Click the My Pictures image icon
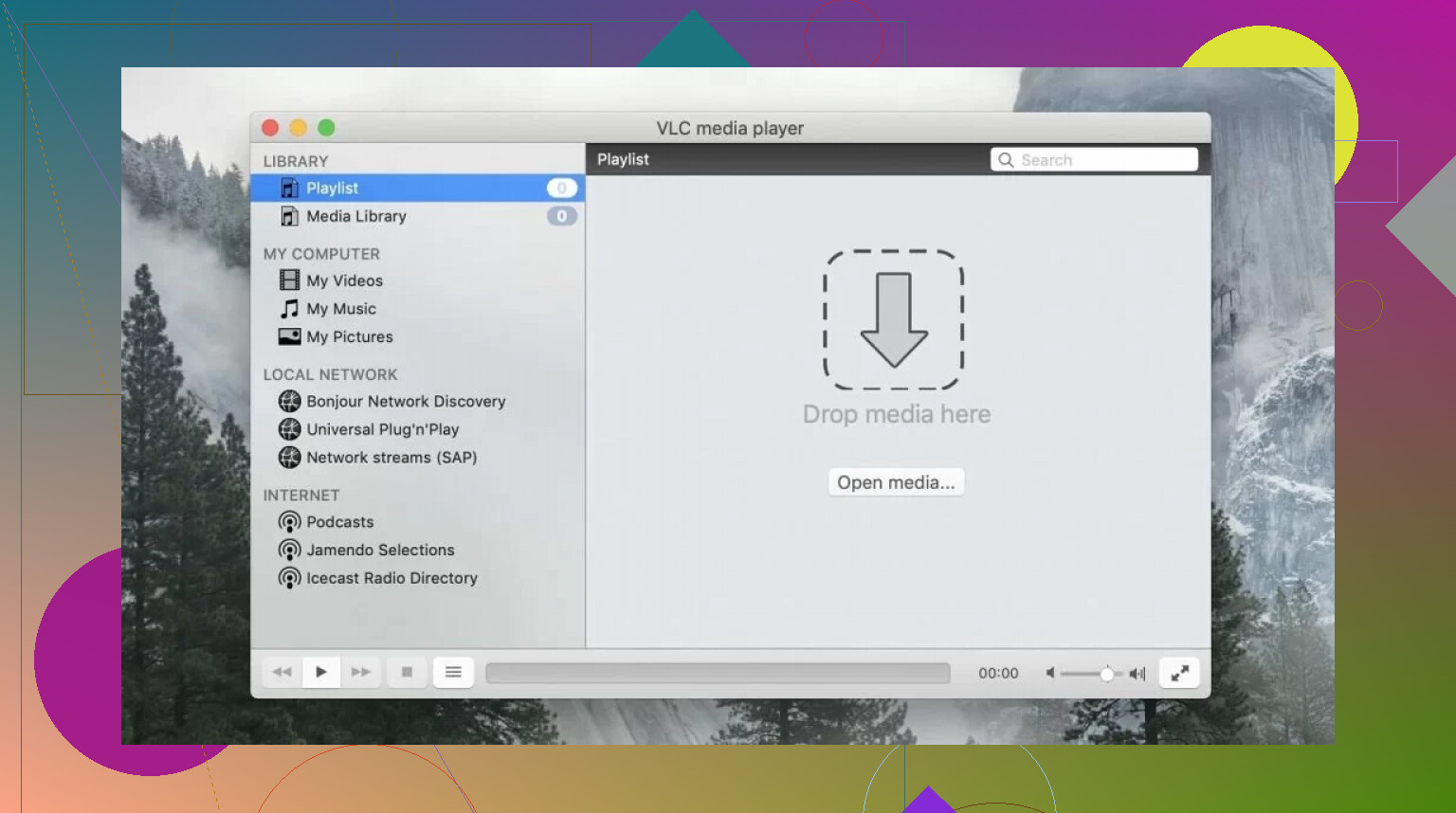 pyautogui.click(x=289, y=336)
